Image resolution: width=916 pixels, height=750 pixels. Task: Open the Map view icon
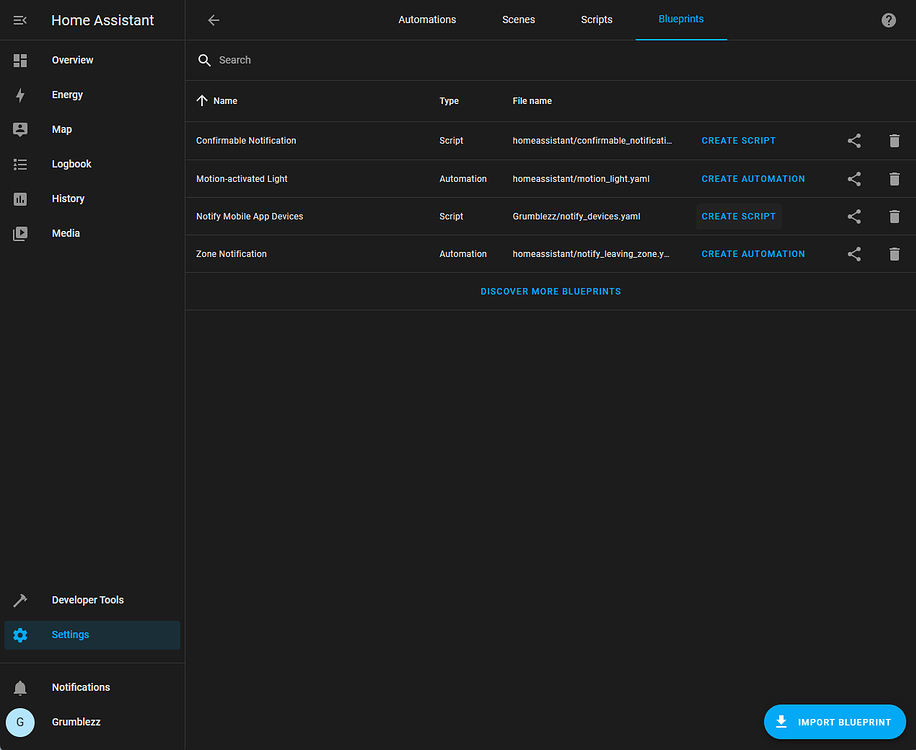[x=20, y=129]
